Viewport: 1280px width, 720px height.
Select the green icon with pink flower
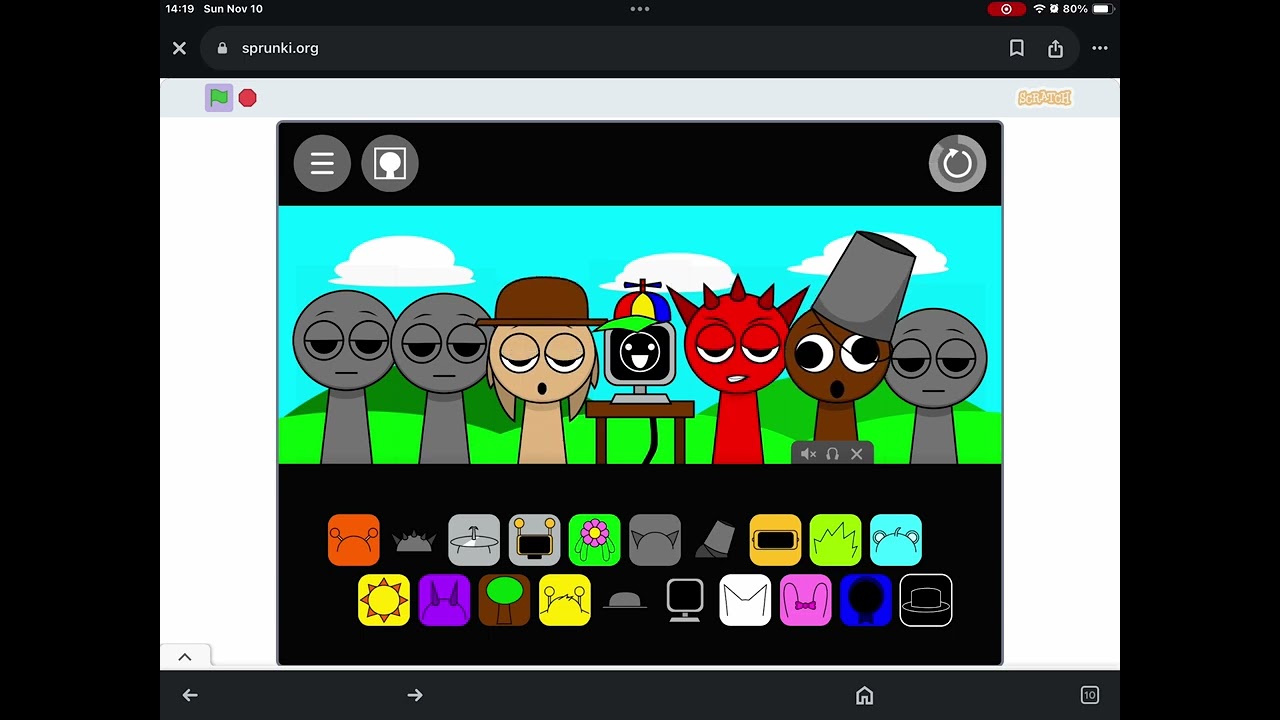click(595, 540)
